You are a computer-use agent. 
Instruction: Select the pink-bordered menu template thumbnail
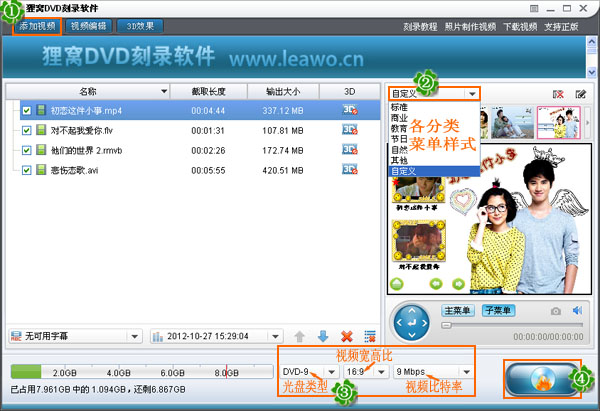click(x=559, y=122)
